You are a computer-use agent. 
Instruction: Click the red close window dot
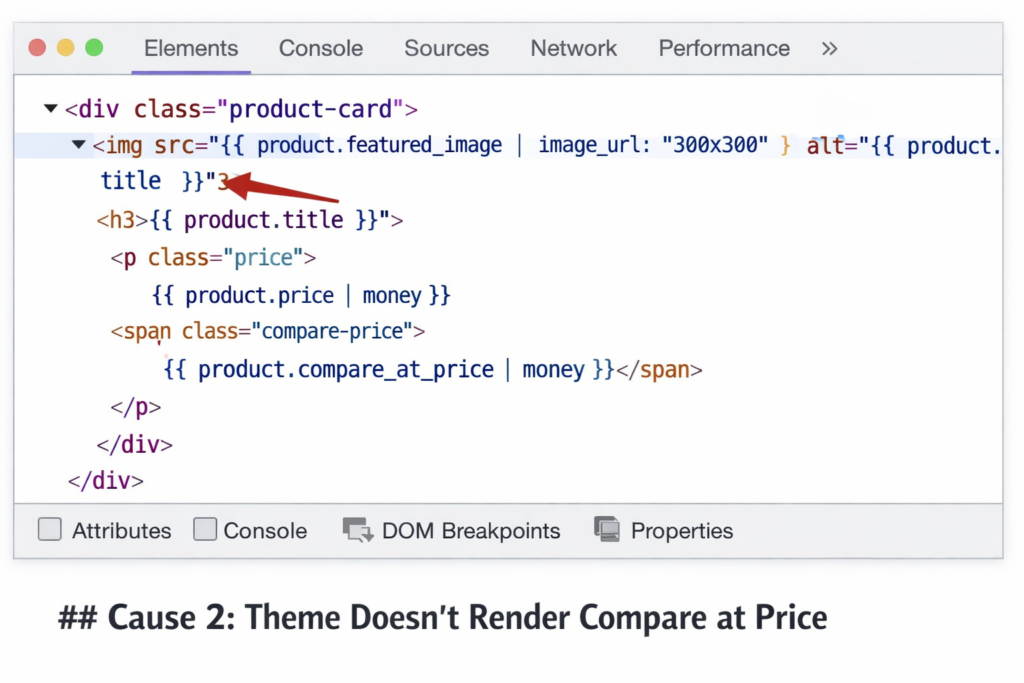click(x=38, y=48)
